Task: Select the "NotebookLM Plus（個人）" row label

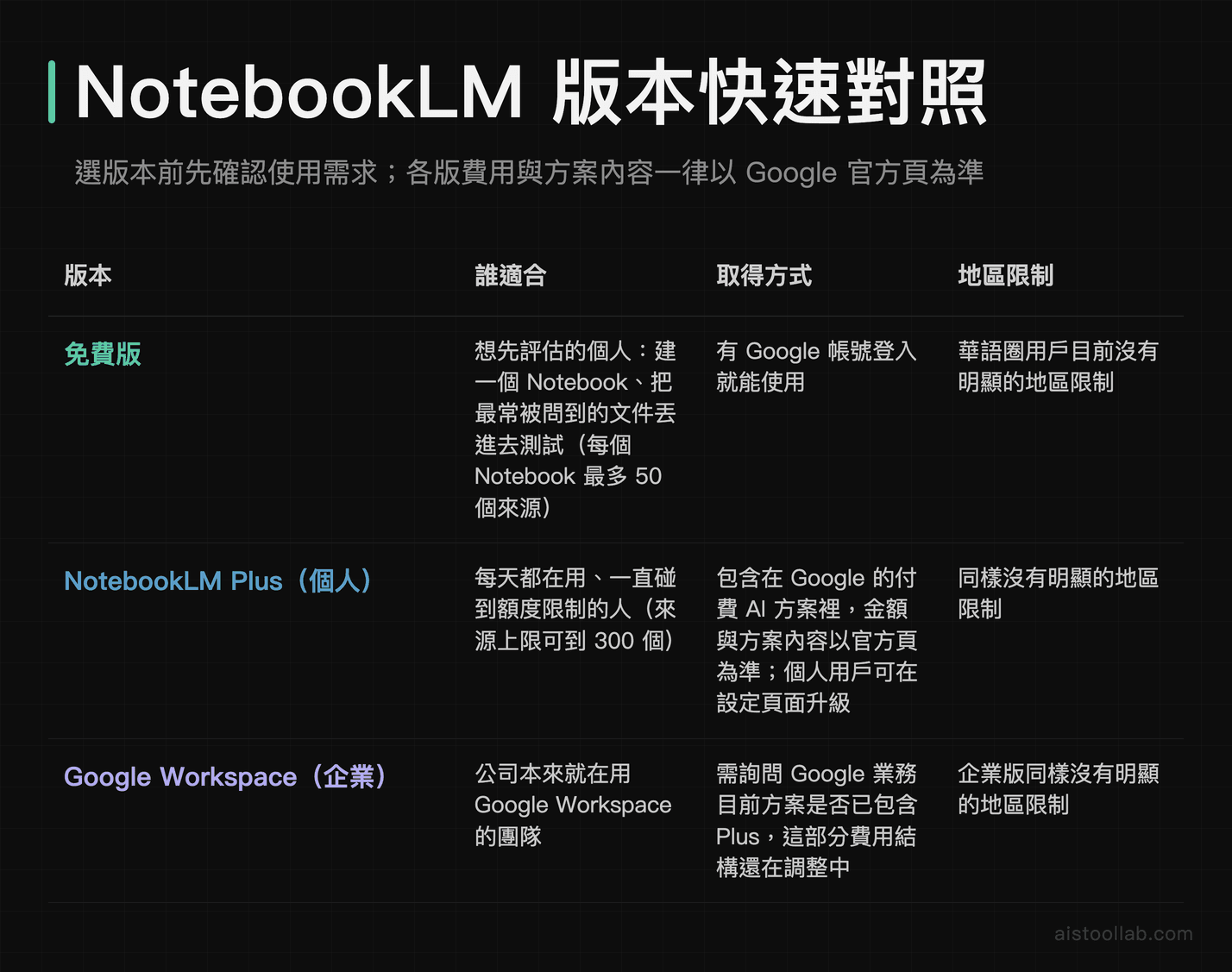Action: (218, 580)
